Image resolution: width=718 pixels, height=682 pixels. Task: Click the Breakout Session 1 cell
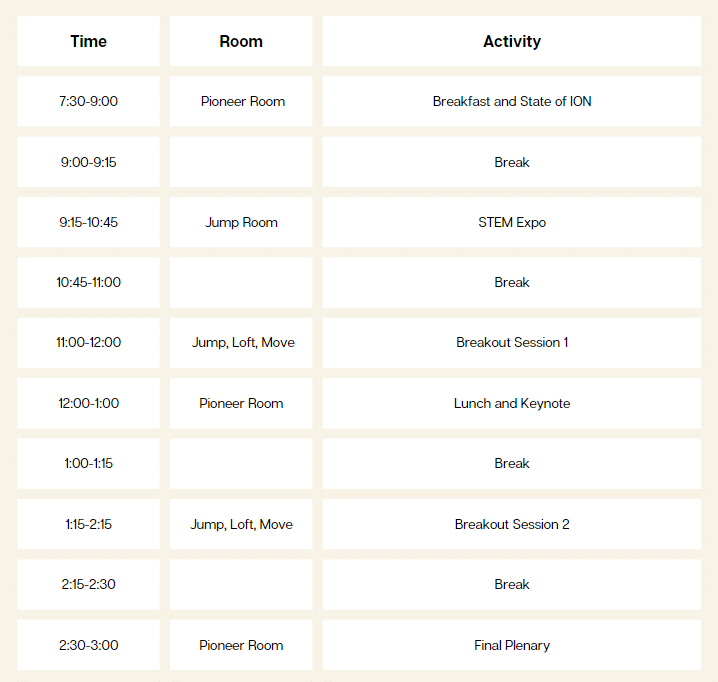coord(511,343)
